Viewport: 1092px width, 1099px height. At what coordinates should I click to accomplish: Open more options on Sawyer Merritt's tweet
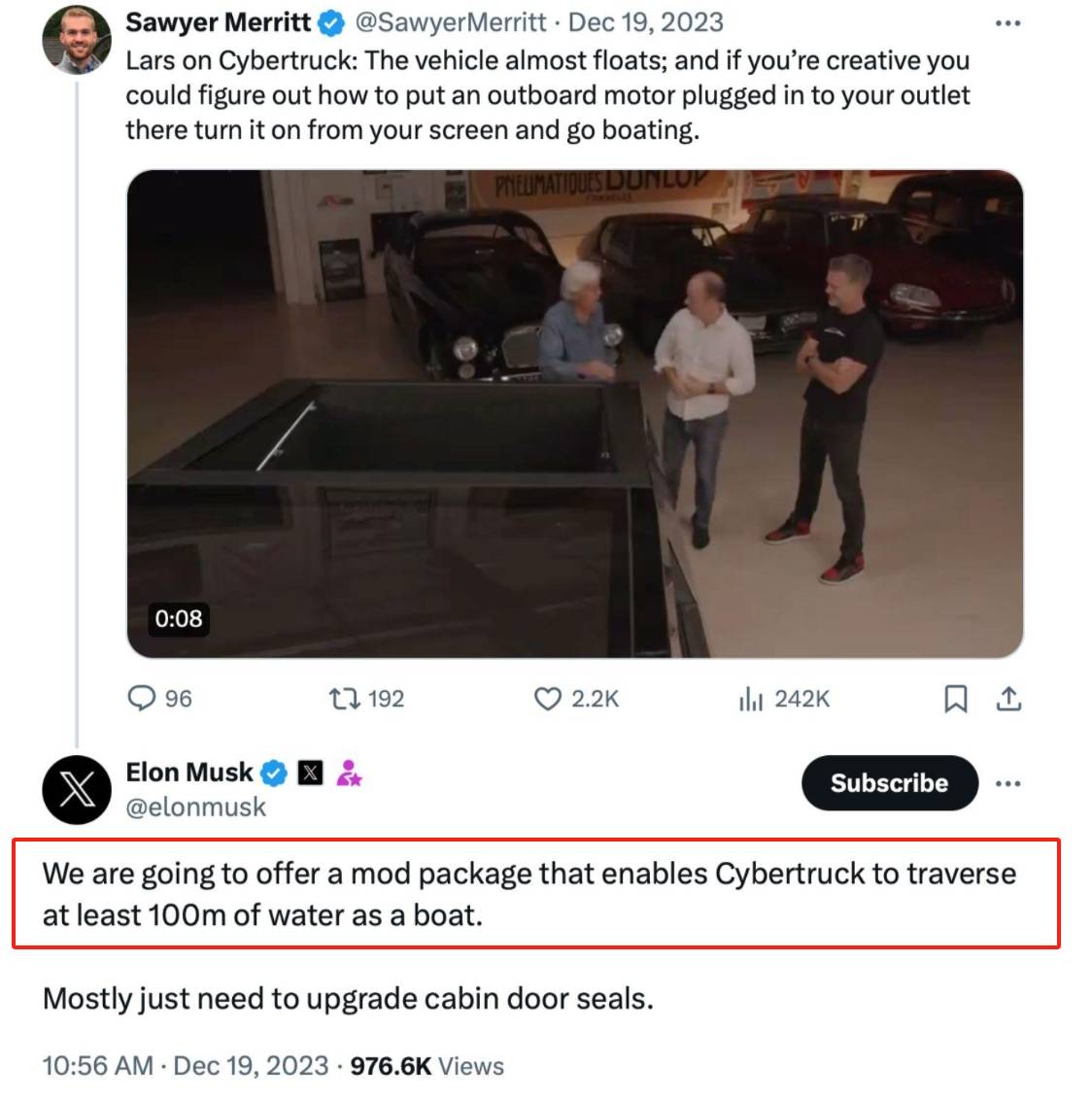pos(1007,23)
